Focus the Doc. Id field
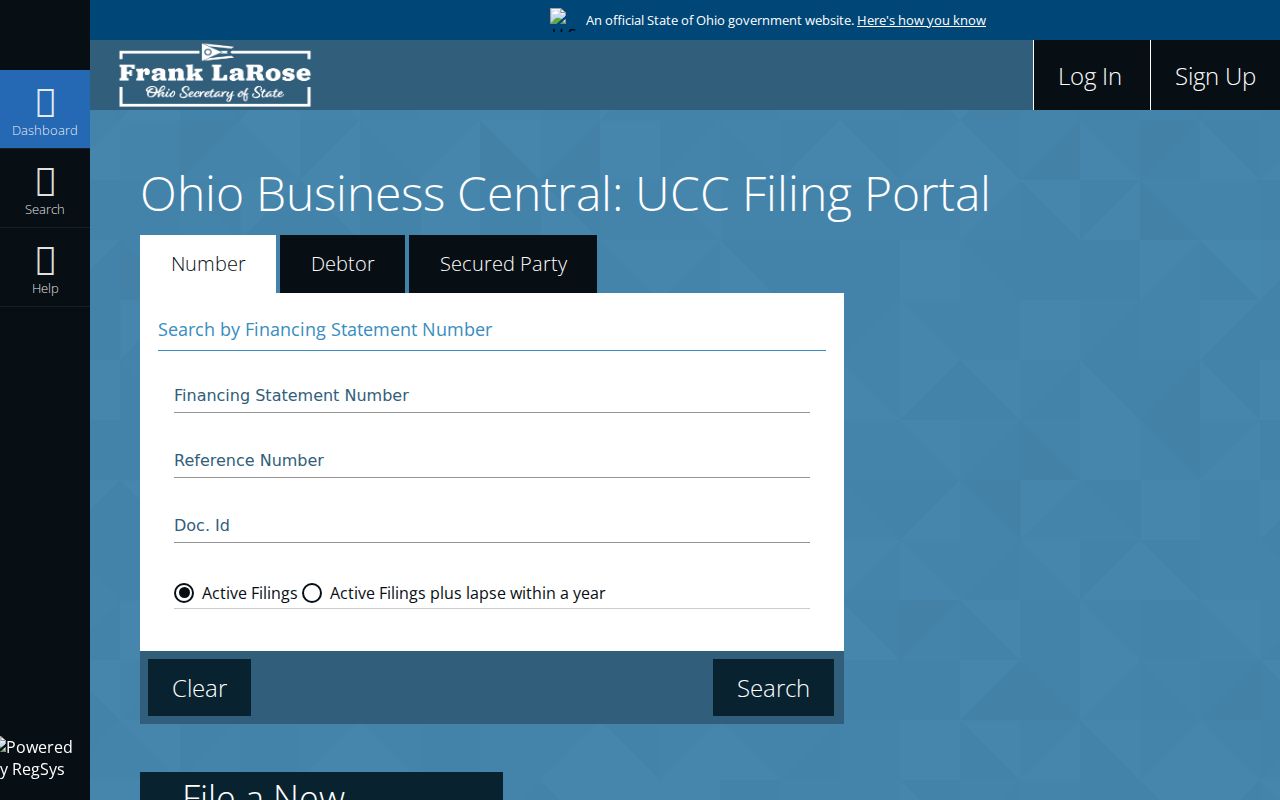1280x800 pixels. 492,525
